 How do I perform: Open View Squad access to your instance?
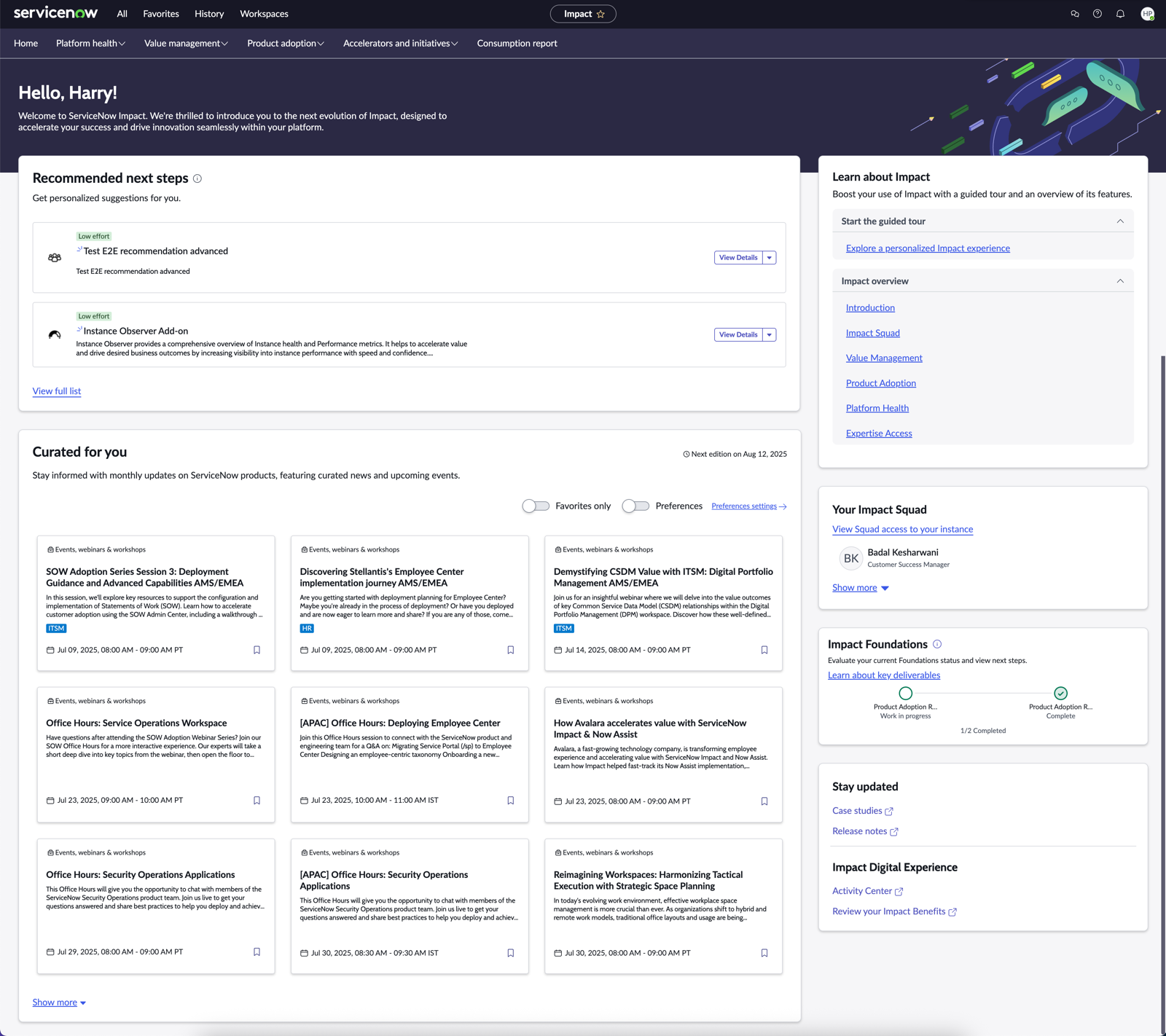click(902, 530)
